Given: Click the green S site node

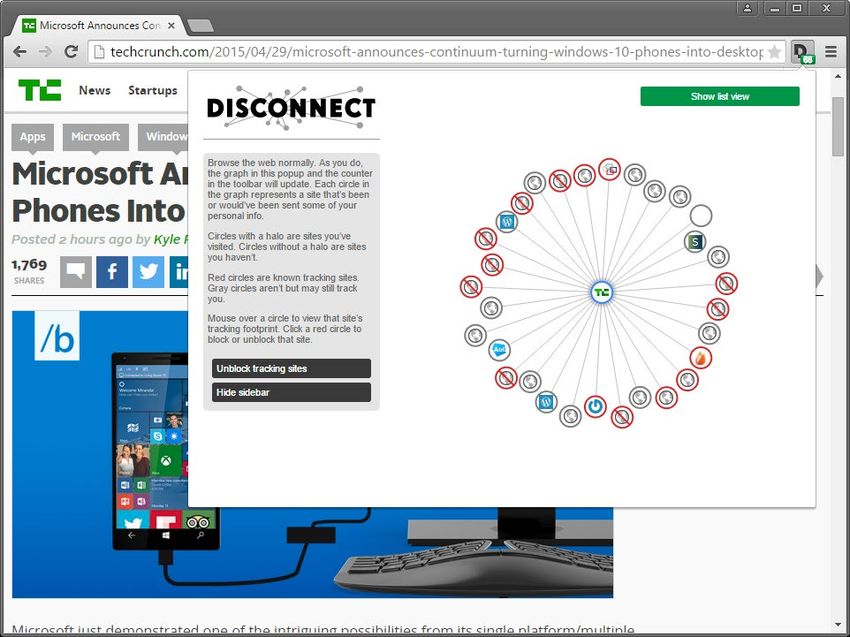Looking at the screenshot, I should (694, 242).
